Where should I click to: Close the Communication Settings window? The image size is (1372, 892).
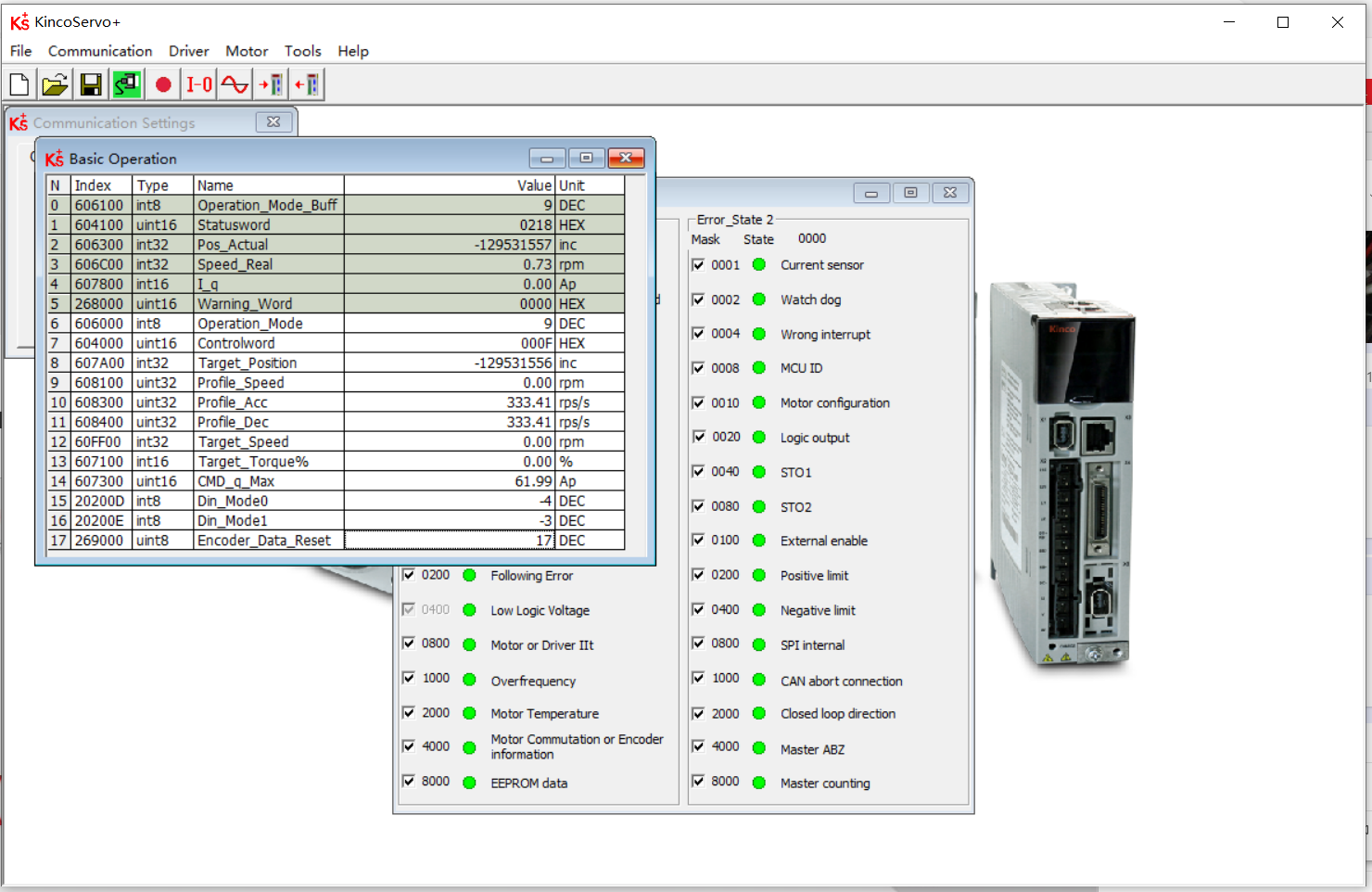coord(273,121)
